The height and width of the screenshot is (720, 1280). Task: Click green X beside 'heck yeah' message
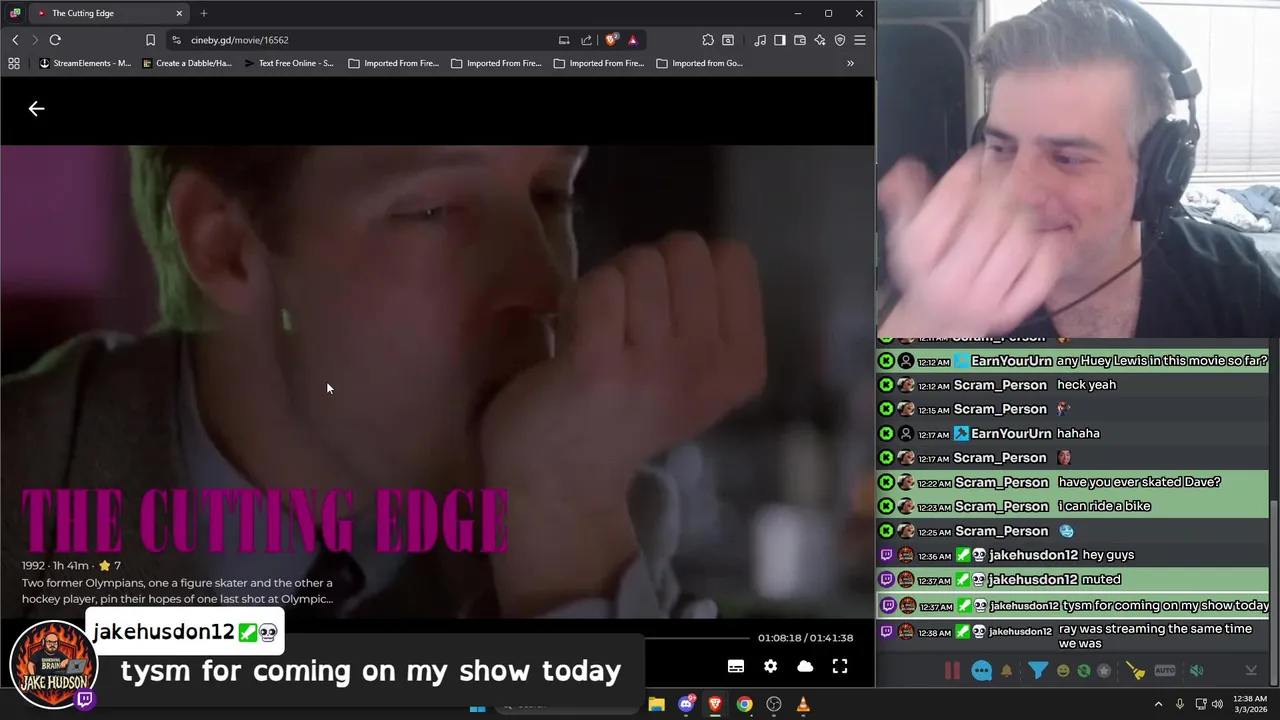pos(886,385)
